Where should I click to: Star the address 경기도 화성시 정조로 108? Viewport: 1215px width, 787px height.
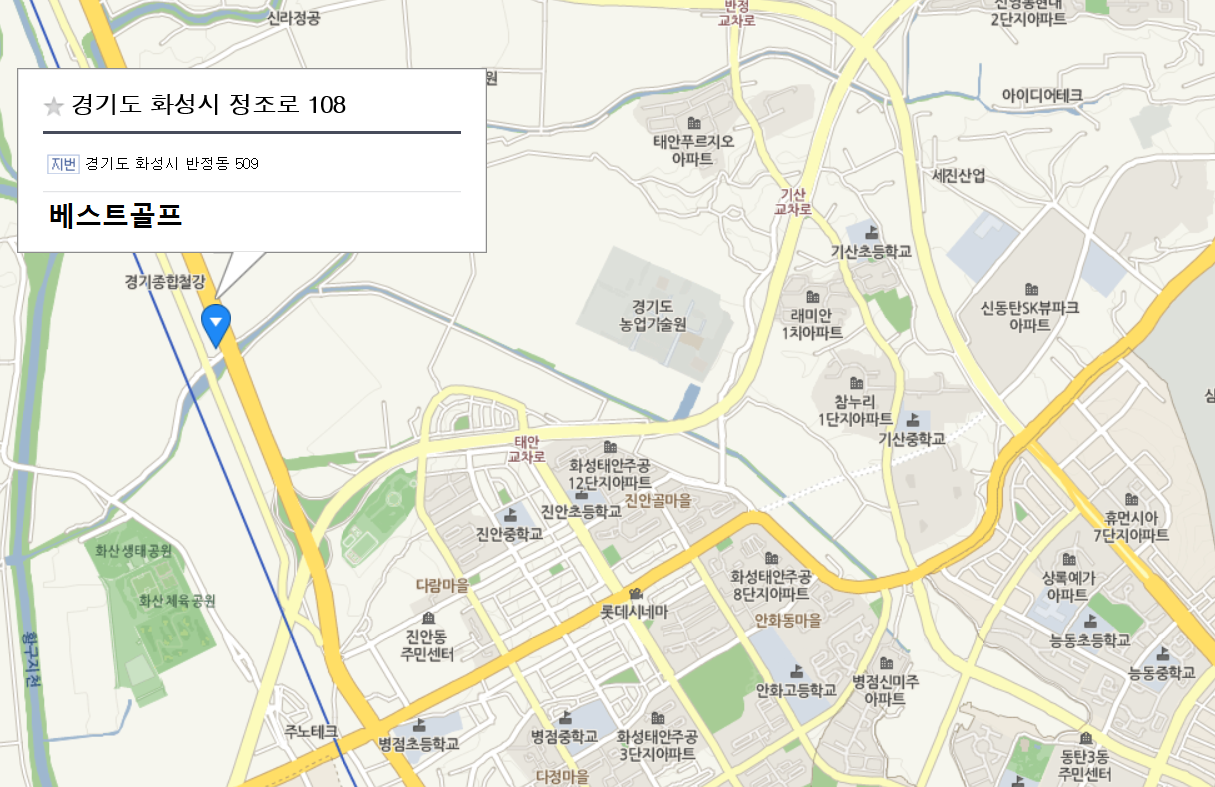pos(54,106)
